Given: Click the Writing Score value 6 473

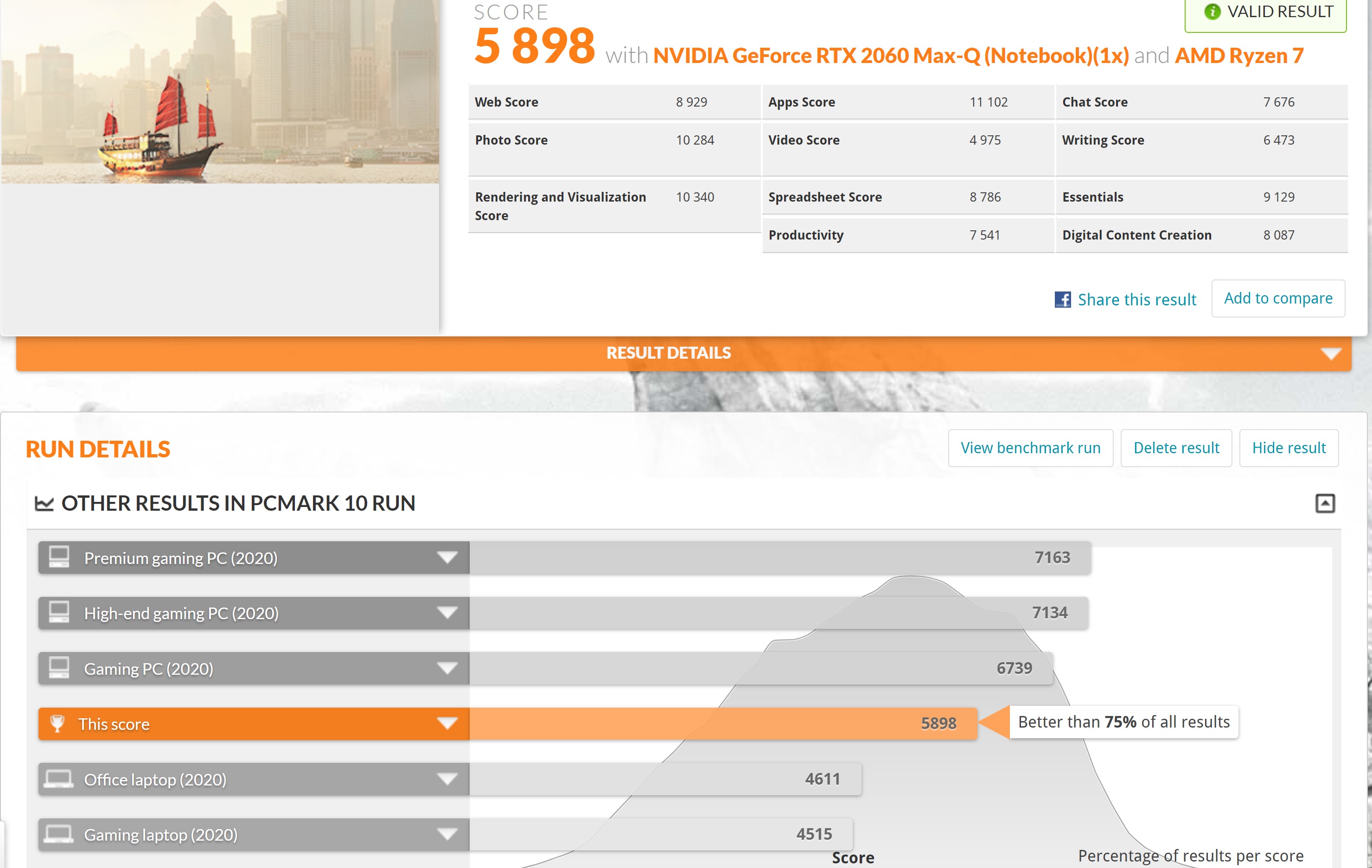Looking at the screenshot, I should [x=1278, y=140].
